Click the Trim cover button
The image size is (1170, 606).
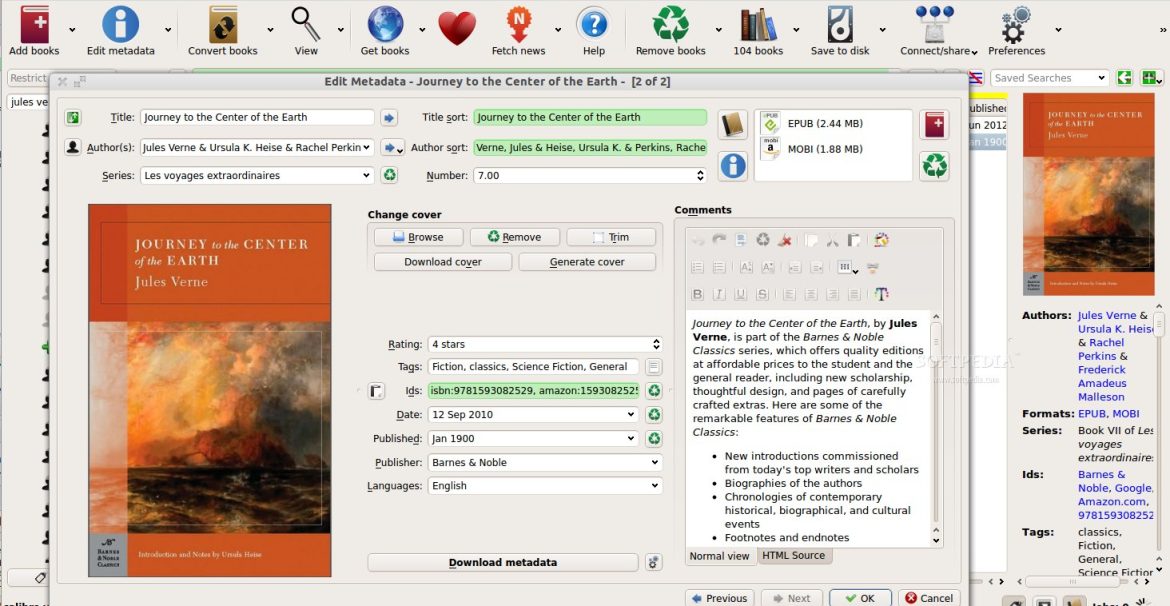tap(611, 237)
